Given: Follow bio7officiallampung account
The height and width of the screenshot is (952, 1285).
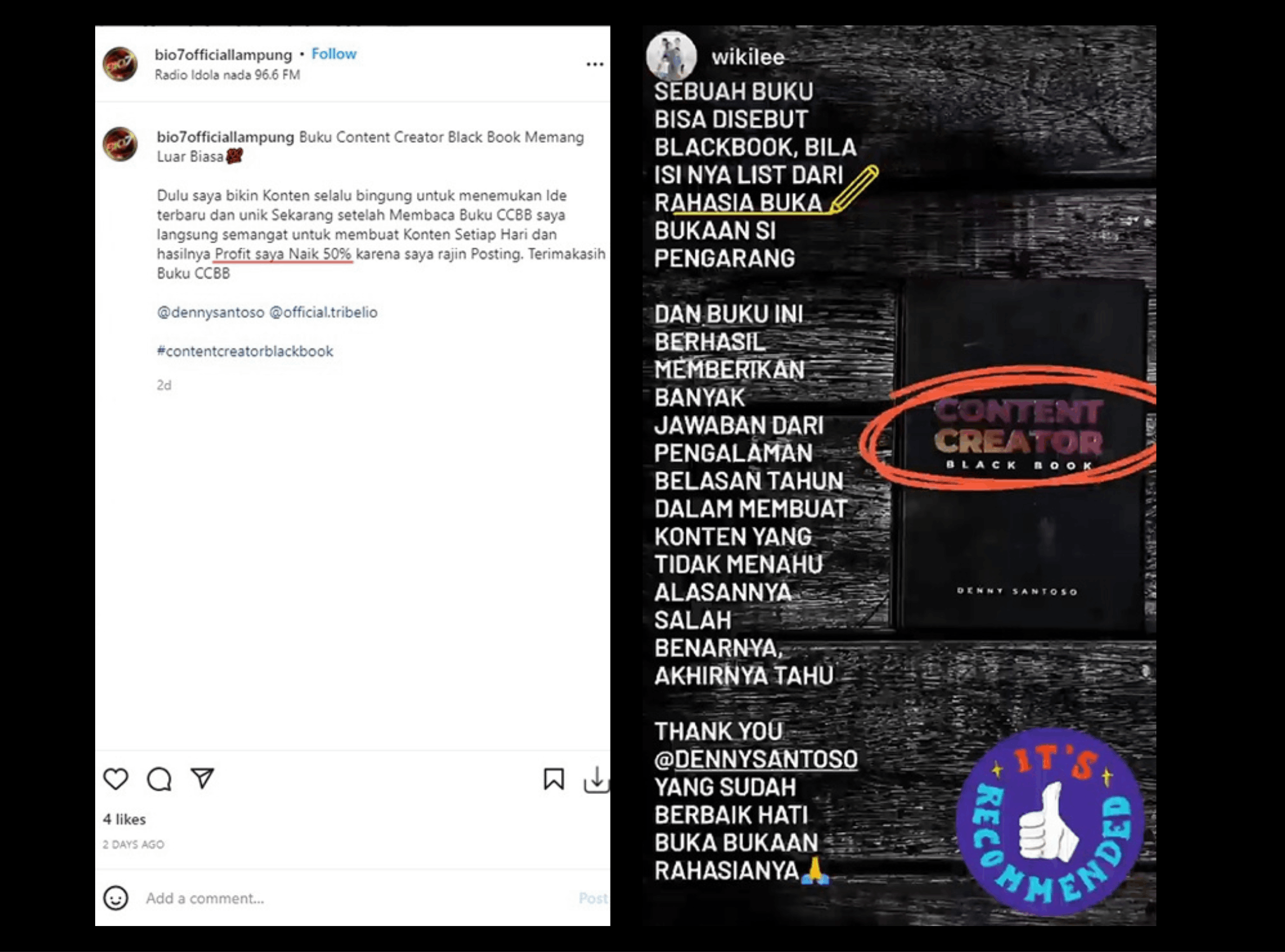Looking at the screenshot, I should click(334, 54).
